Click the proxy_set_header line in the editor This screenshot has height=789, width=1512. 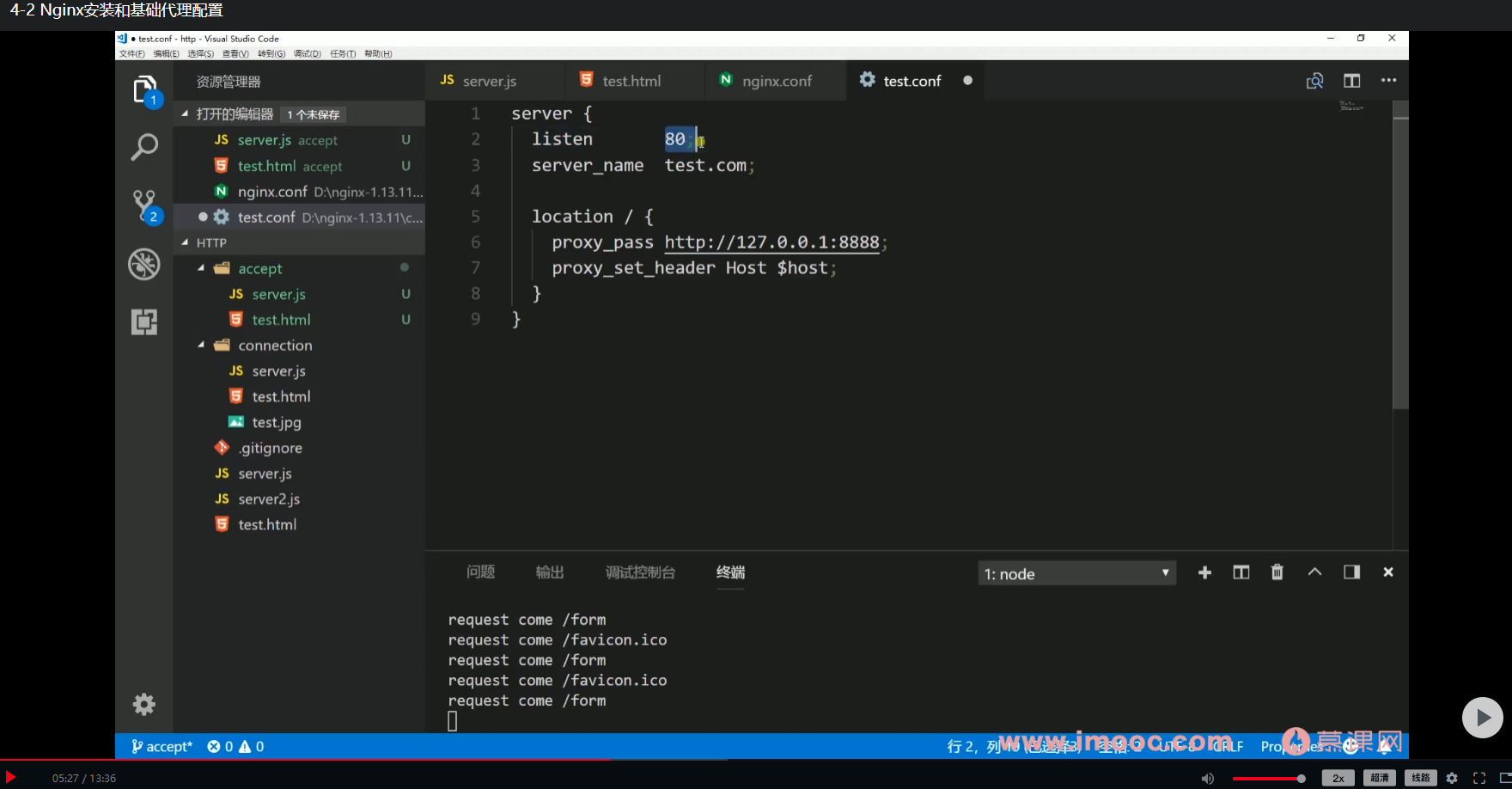694,268
